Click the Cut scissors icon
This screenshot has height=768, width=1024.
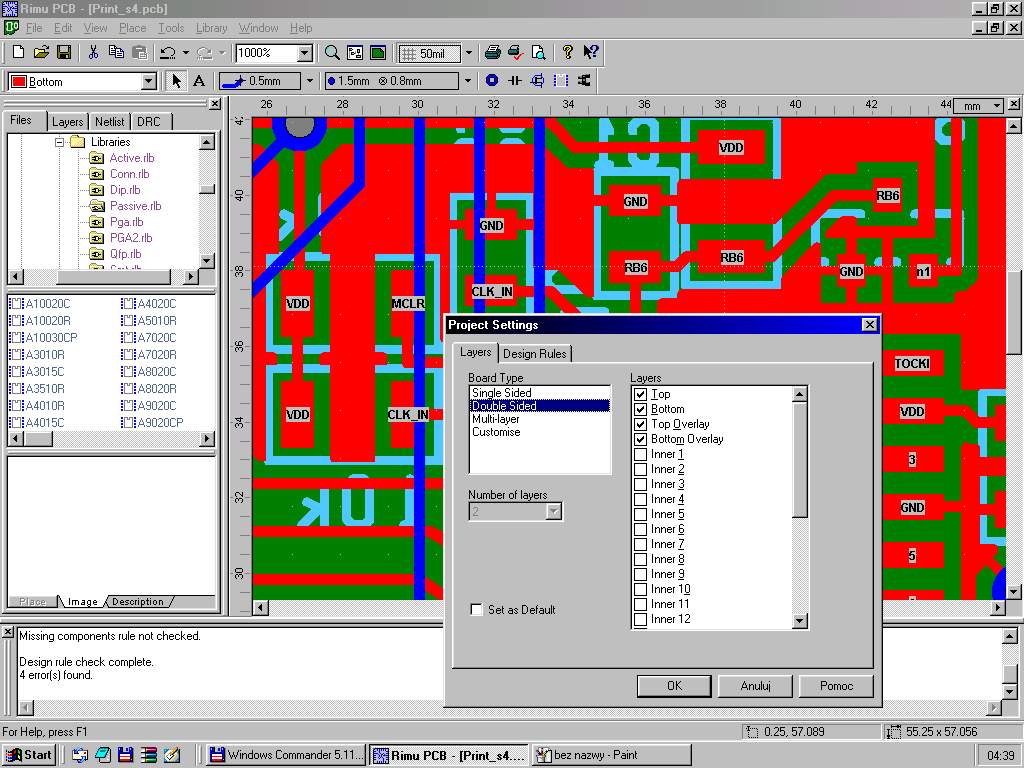coord(93,53)
